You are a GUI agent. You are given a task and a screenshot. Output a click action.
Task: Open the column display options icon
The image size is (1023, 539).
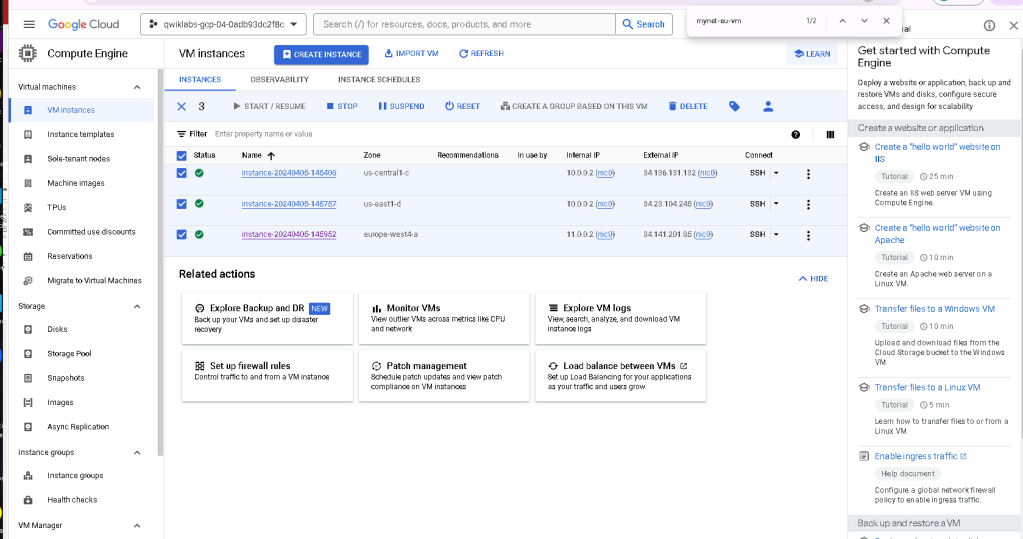click(830, 134)
